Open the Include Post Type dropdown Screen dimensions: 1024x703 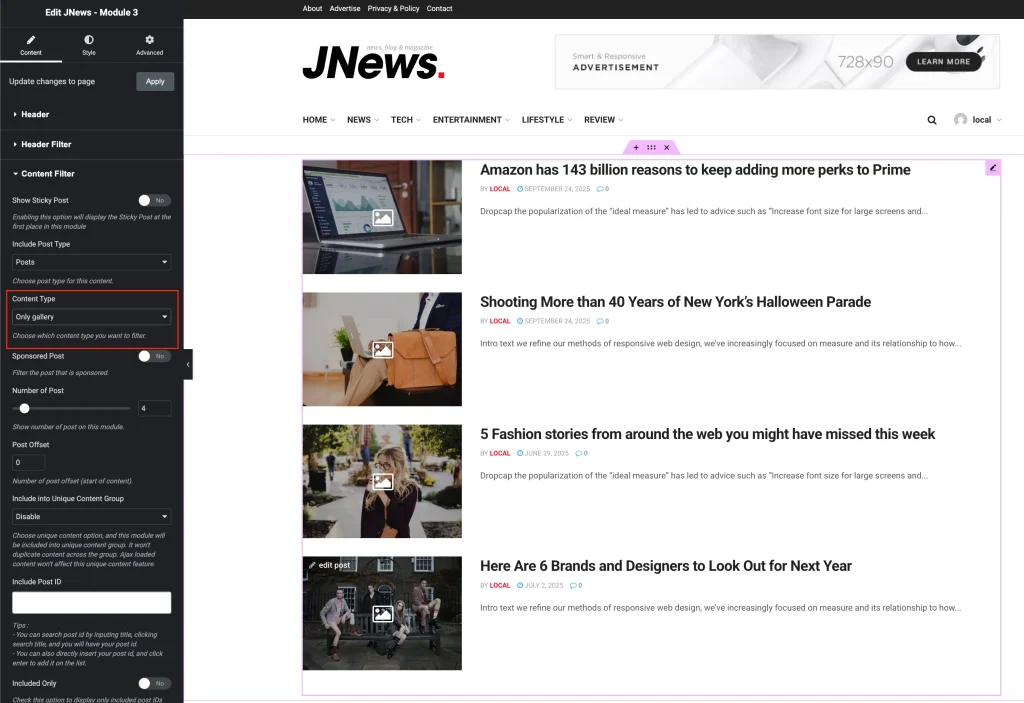[x=91, y=262]
